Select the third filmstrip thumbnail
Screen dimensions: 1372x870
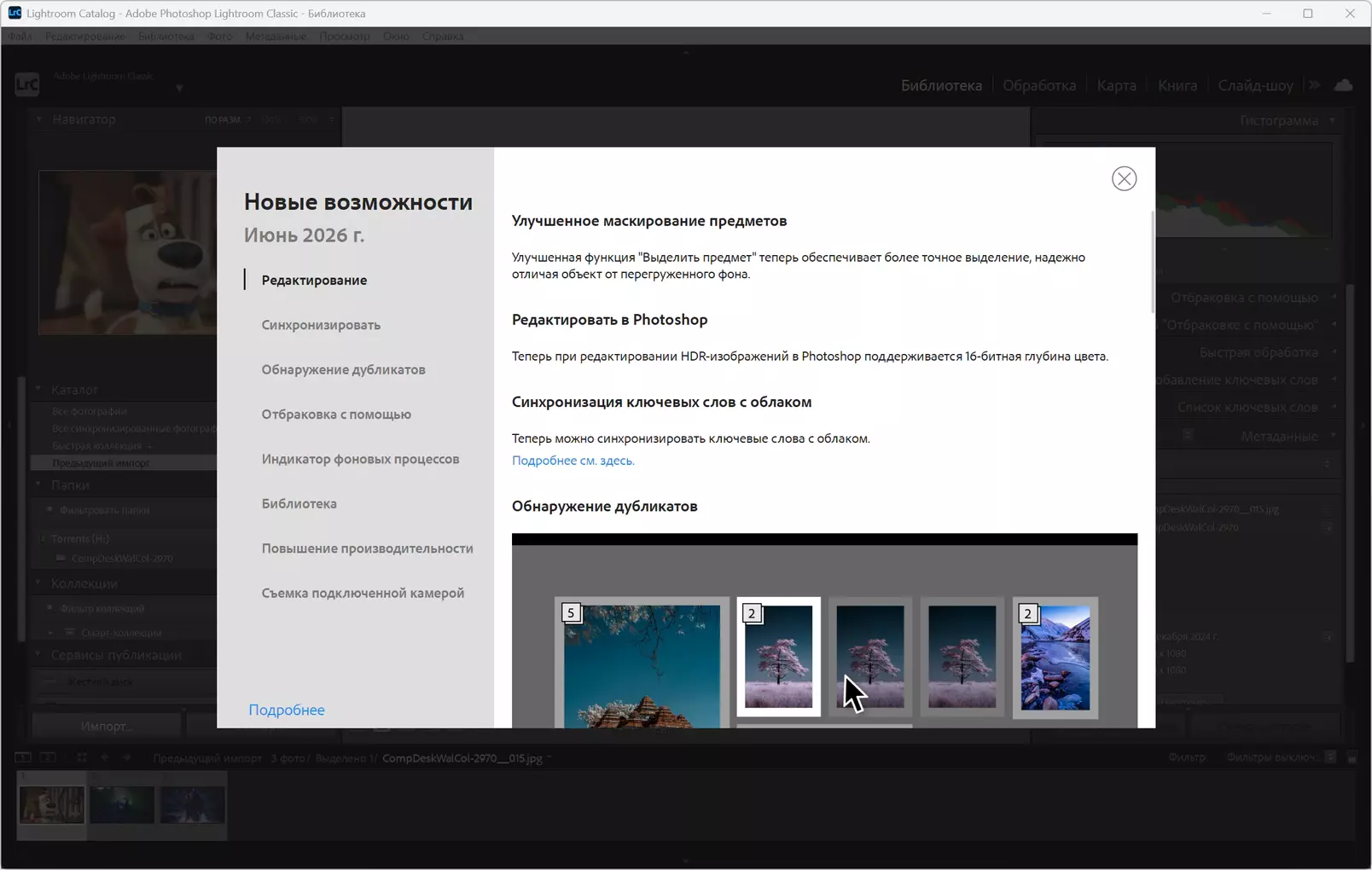click(x=193, y=805)
